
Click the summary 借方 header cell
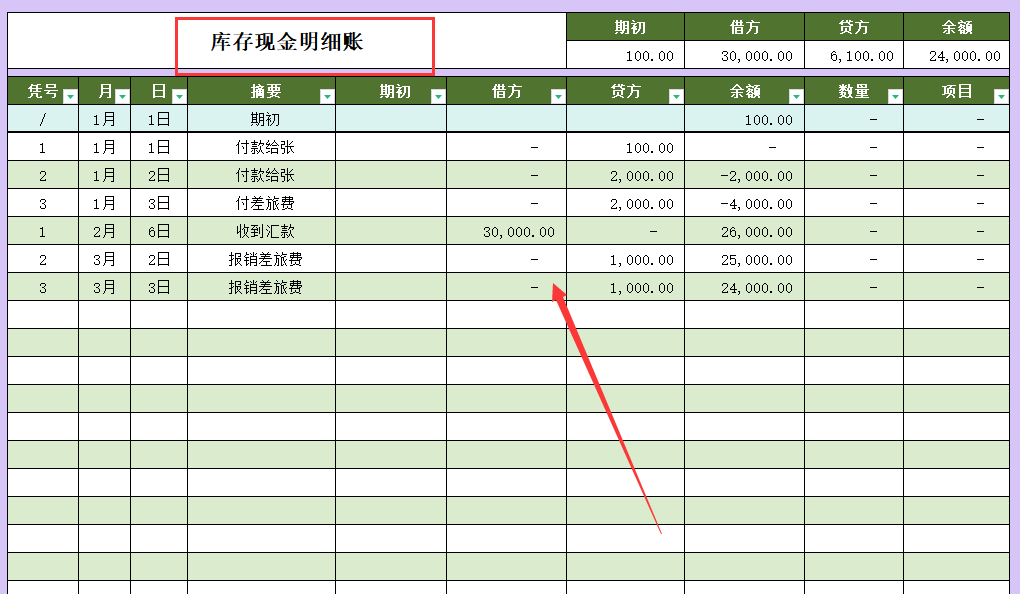click(x=744, y=27)
